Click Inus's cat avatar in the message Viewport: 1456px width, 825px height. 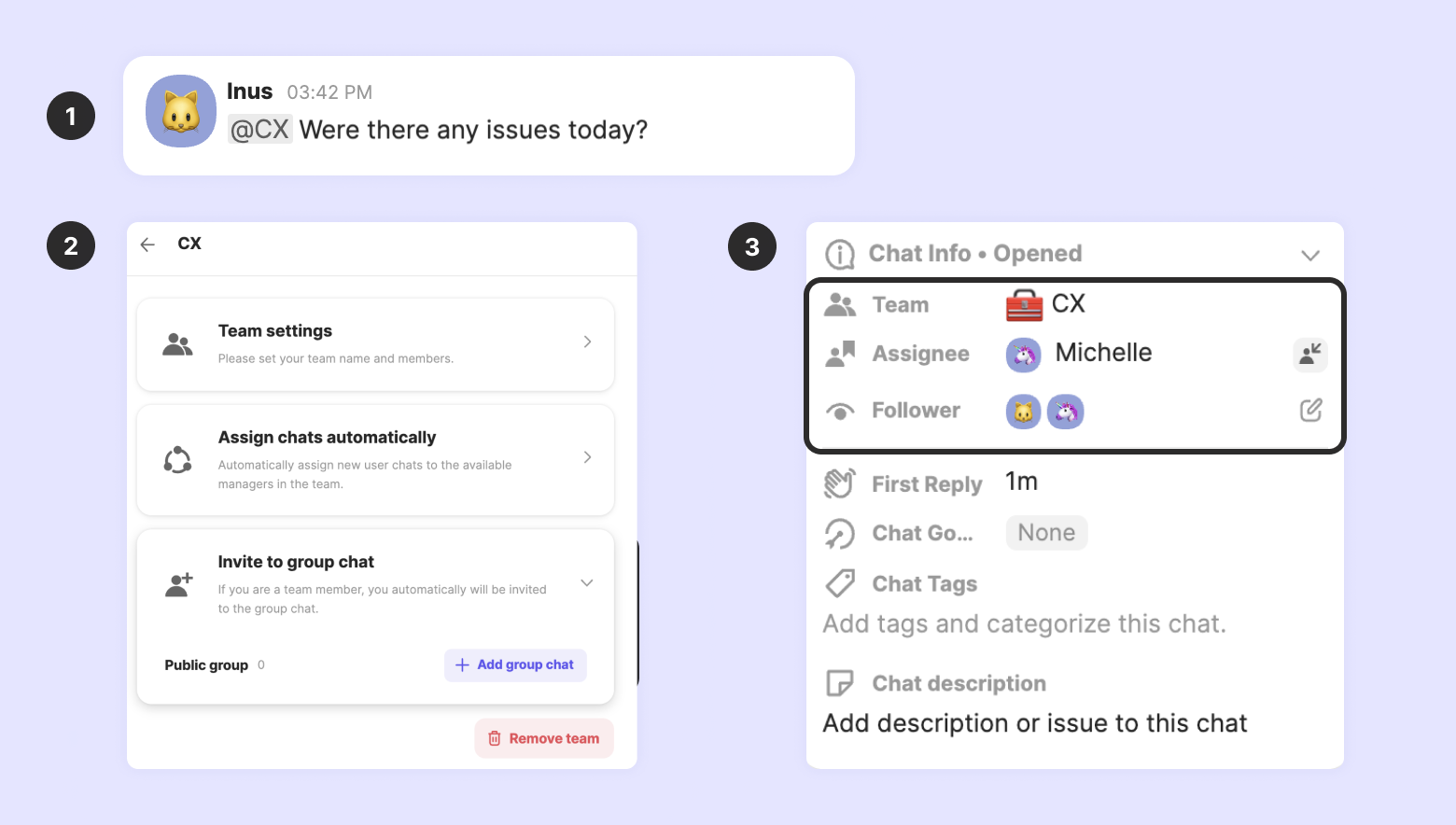point(181,111)
